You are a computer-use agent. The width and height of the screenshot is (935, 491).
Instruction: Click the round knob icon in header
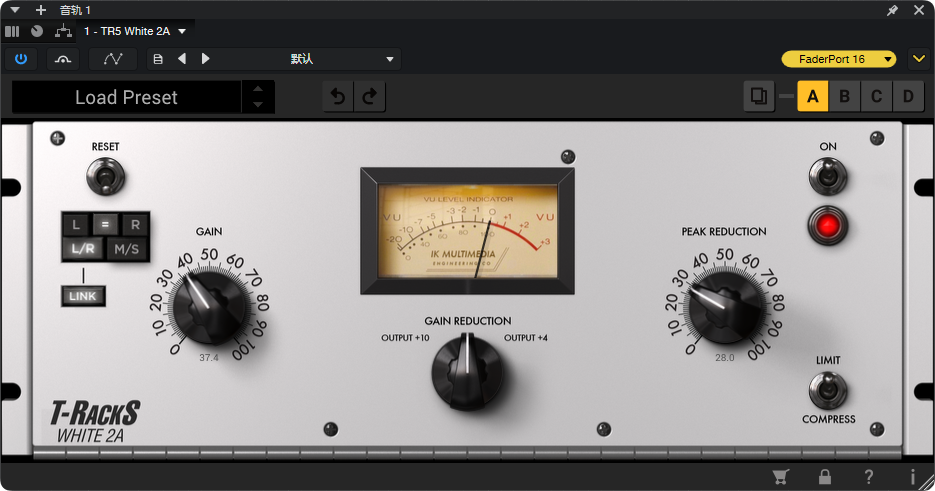pos(37,31)
